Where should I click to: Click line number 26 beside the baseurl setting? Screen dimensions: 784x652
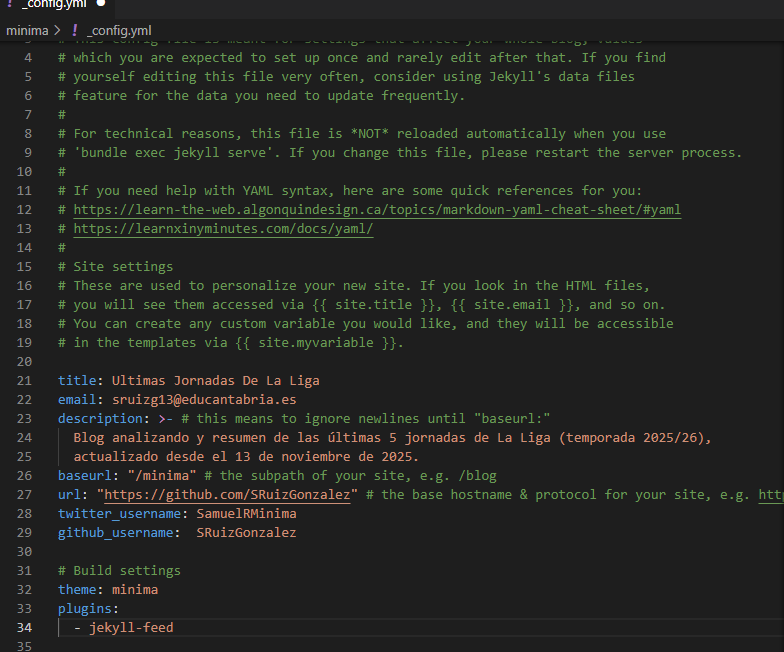pos(25,476)
